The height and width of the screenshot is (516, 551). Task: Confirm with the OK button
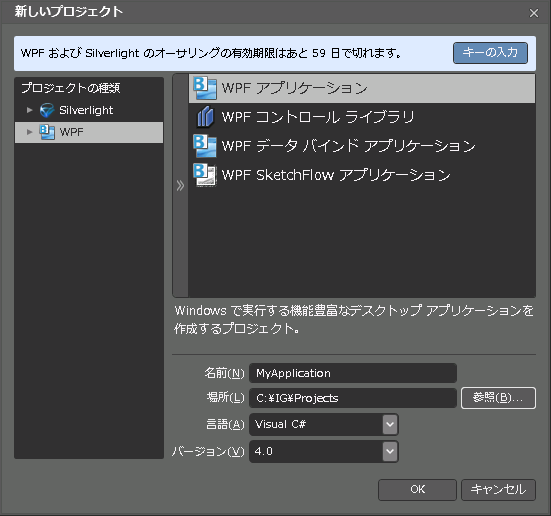tap(417, 490)
